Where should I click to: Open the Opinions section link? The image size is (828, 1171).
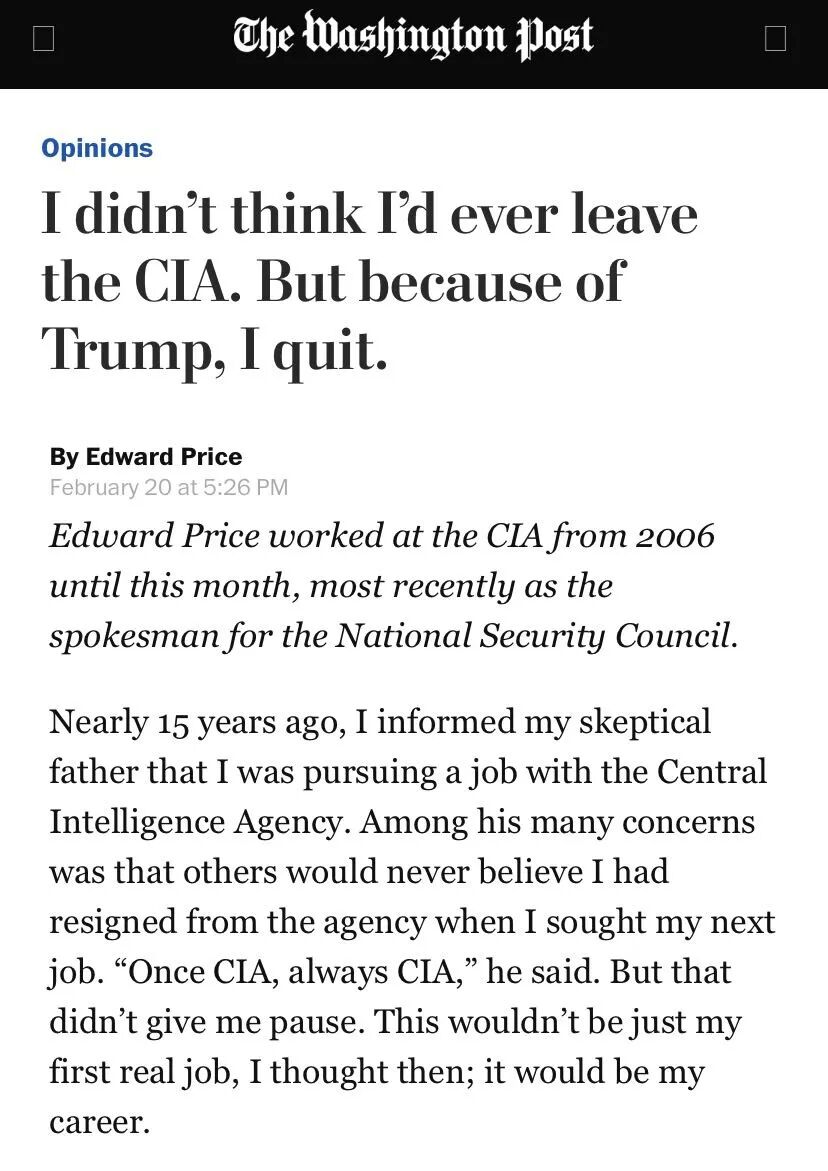tap(97, 148)
